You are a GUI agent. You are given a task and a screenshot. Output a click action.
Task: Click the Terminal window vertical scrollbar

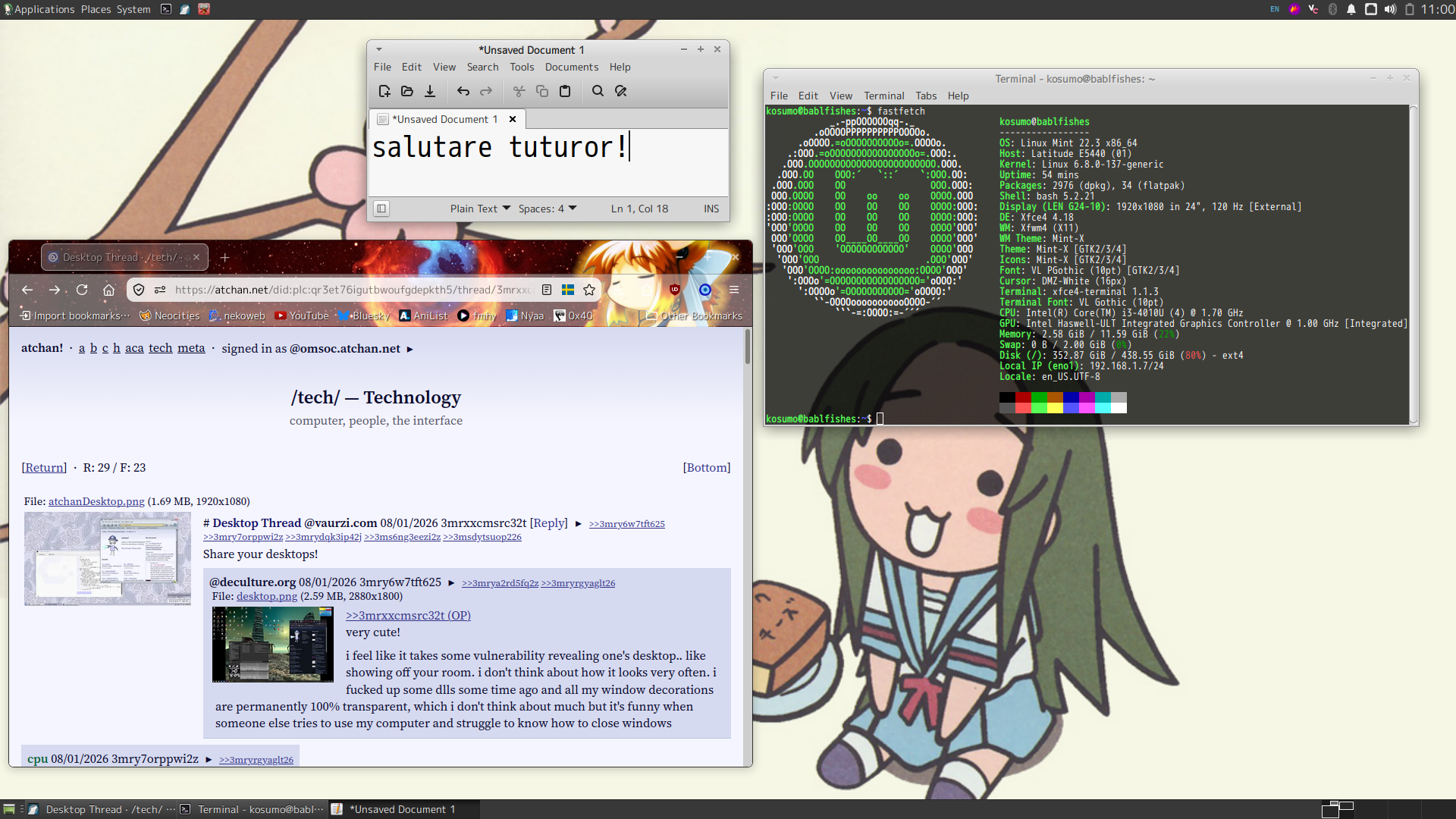(1414, 264)
